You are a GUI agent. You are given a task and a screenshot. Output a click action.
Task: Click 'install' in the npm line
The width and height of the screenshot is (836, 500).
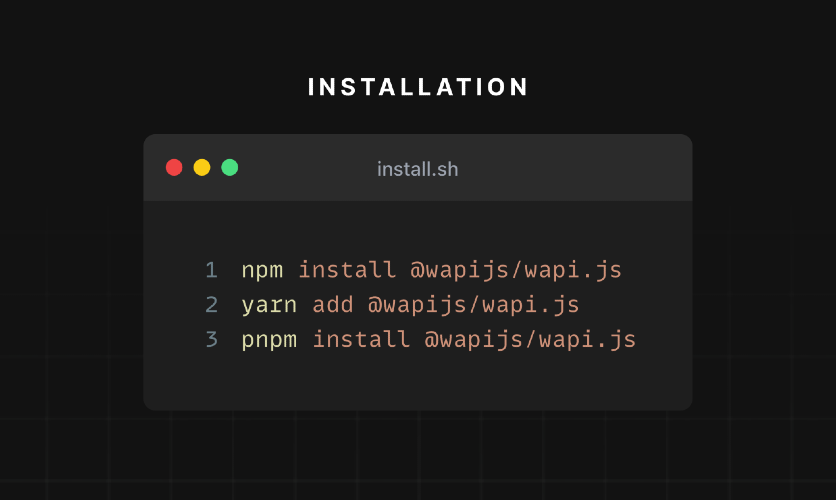[347, 270]
